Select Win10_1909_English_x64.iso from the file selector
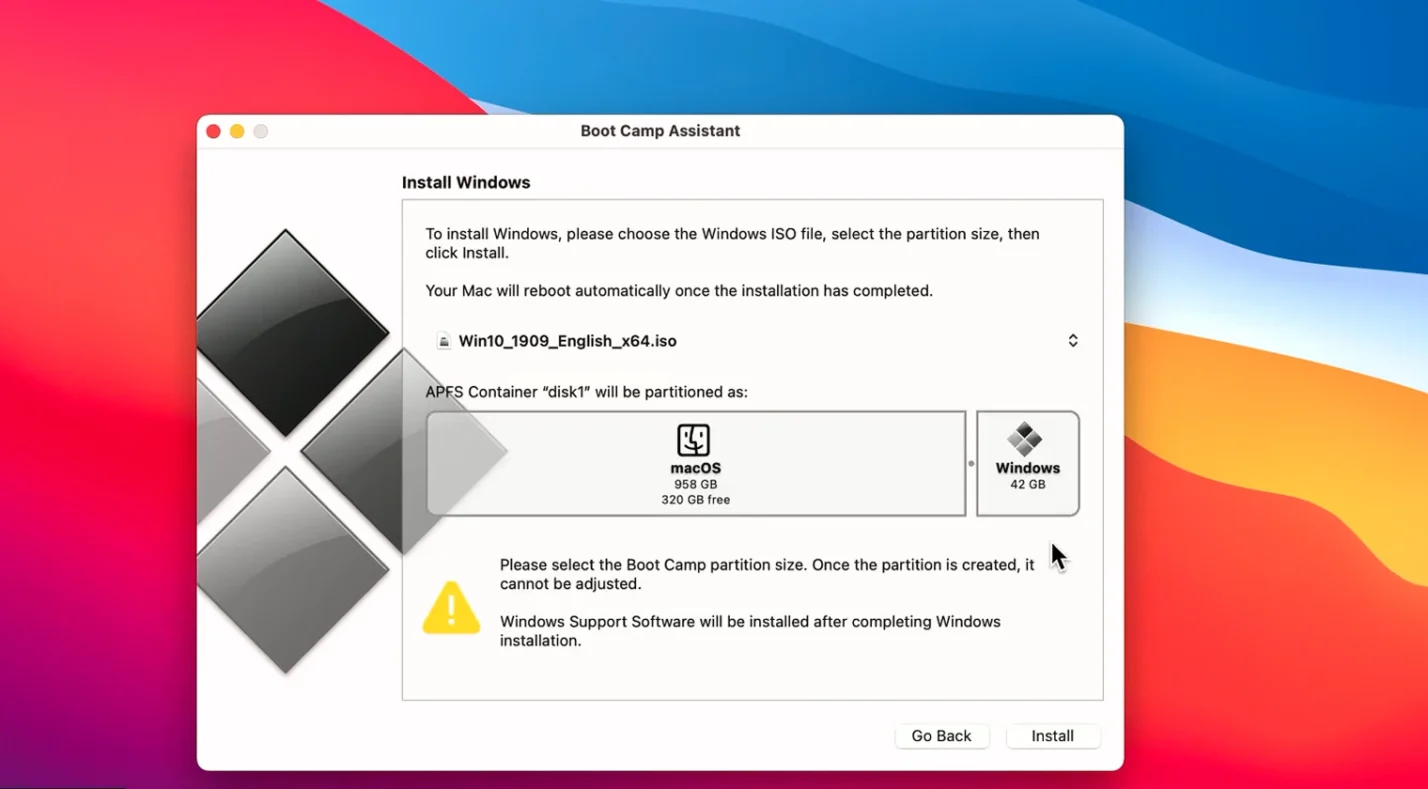Image resolution: width=1428 pixels, height=789 pixels. point(567,340)
